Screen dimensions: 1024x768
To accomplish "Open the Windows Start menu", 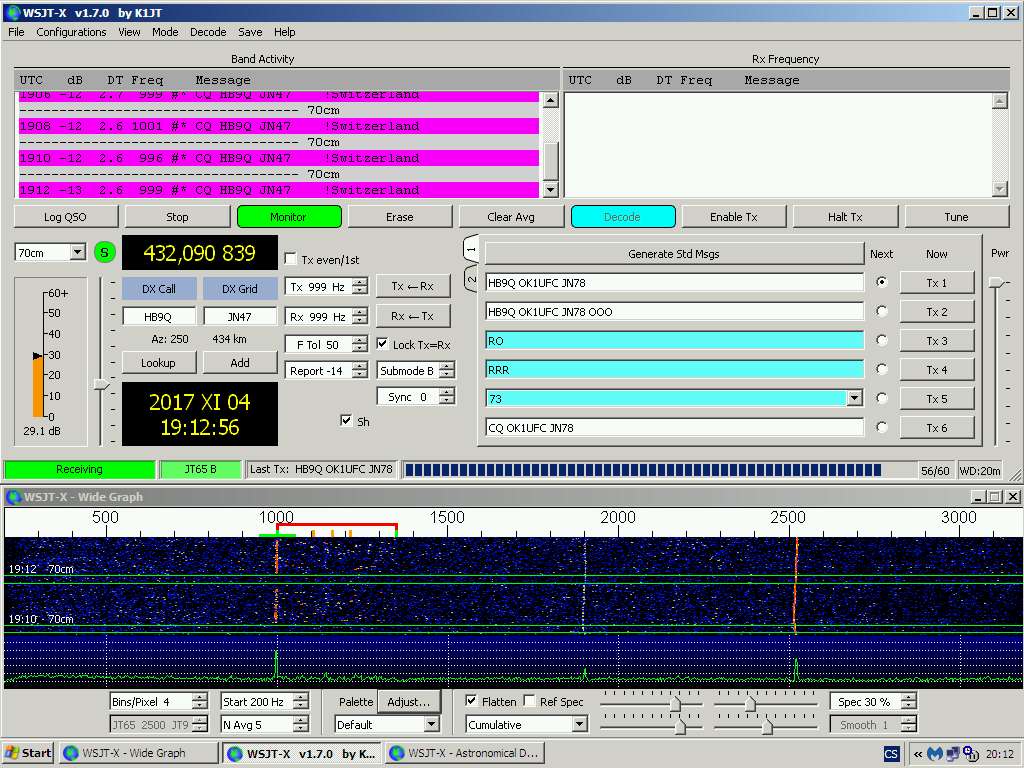I will 28,753.
